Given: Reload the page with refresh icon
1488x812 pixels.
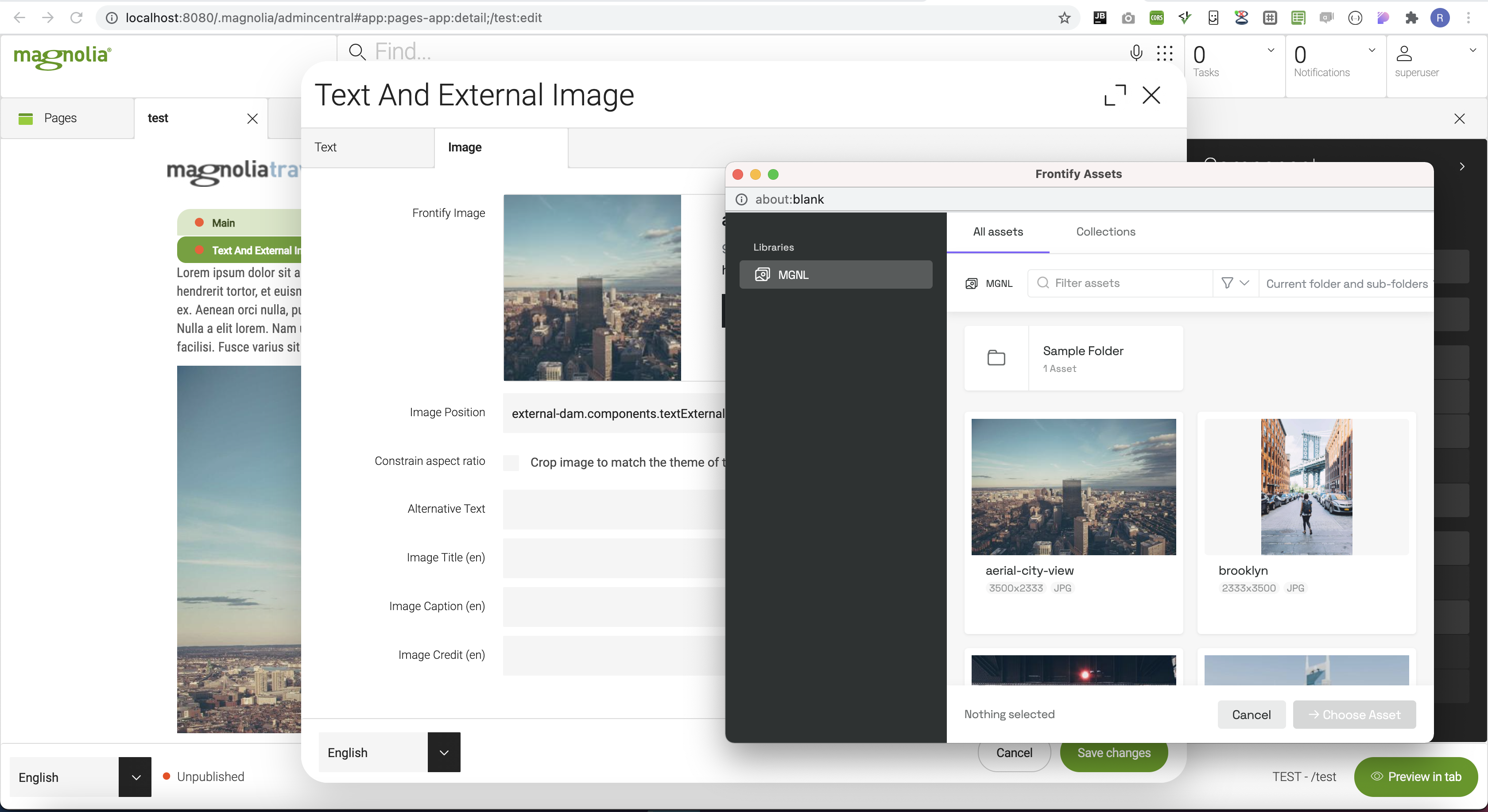Looking at the screenshot, I should tap(76, 18).
